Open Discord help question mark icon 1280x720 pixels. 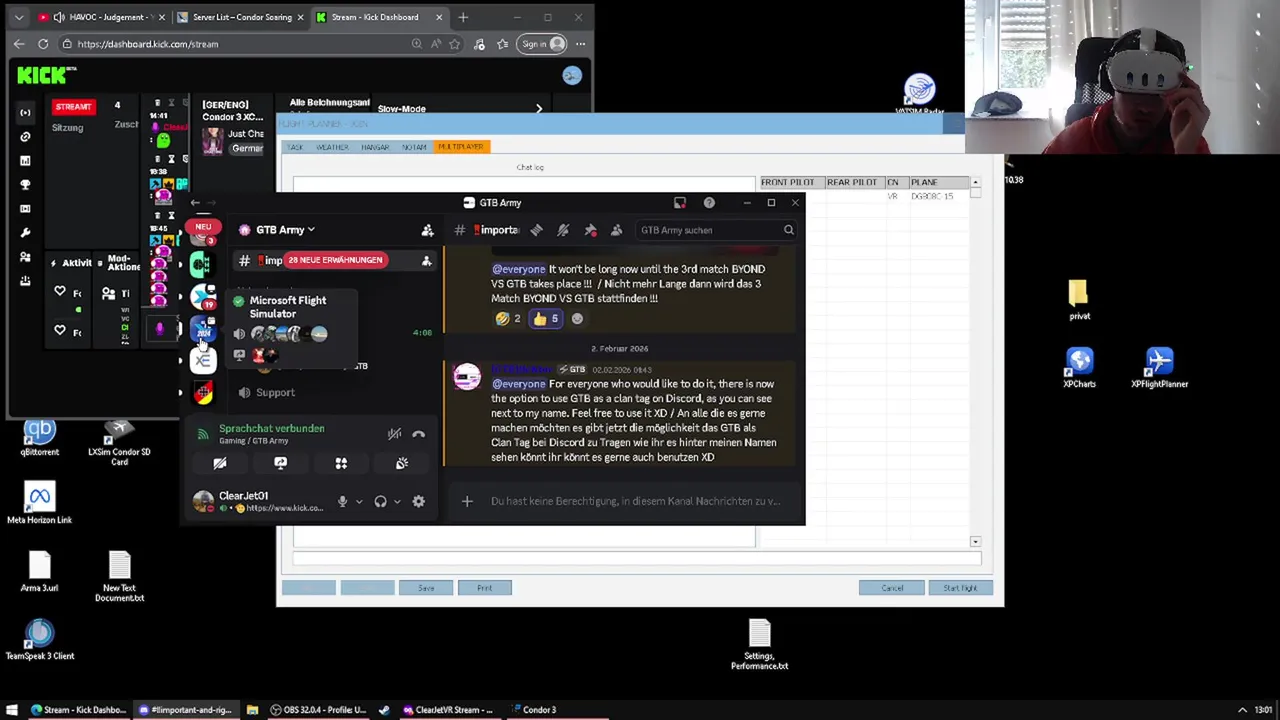pos(709,203)
